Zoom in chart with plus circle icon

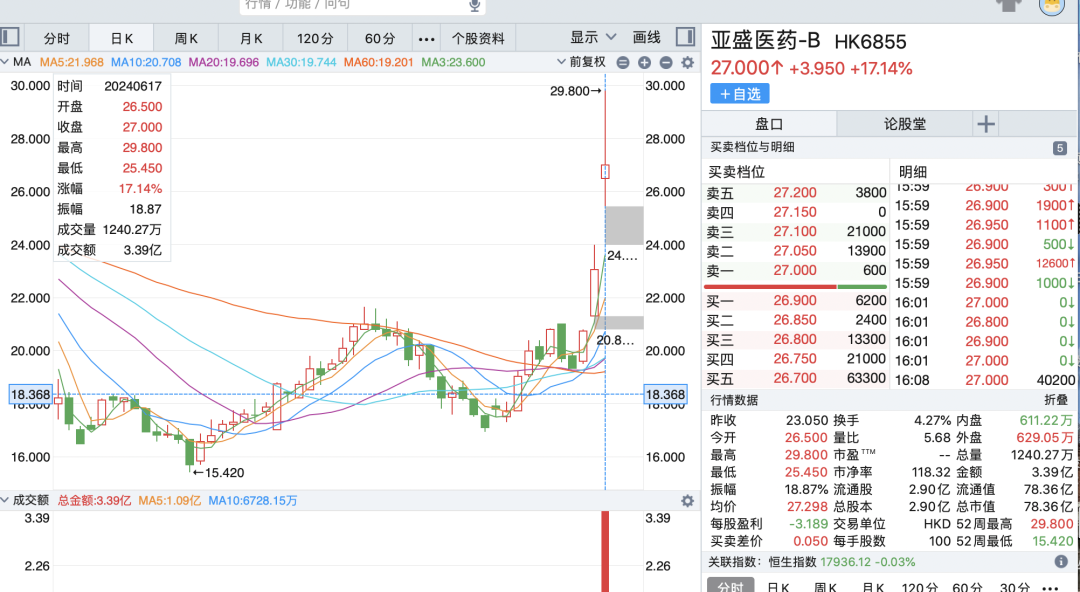[x=645, y=63]
